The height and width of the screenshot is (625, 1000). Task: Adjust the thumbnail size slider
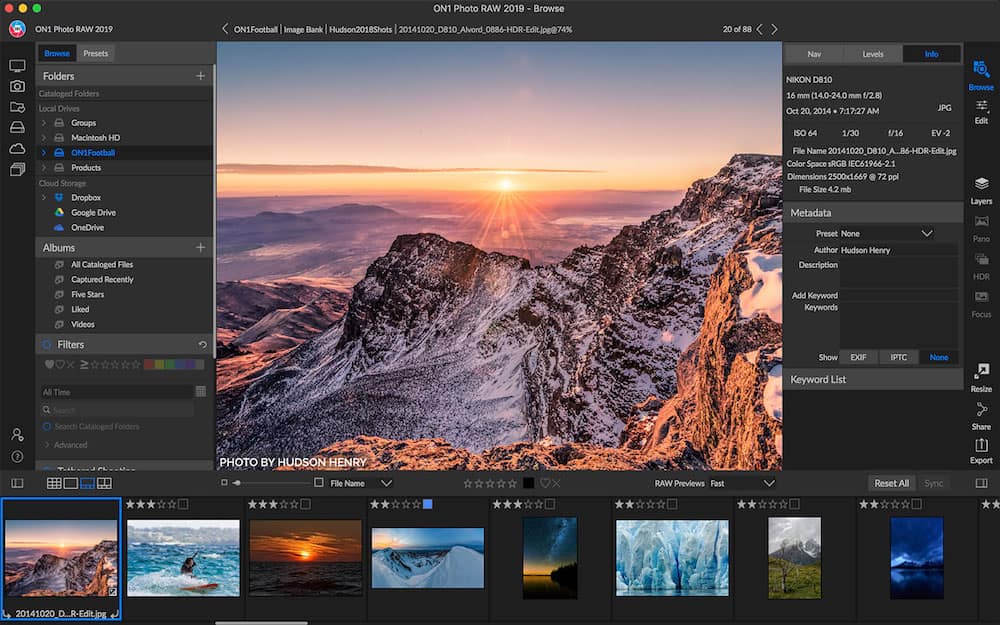238,483
